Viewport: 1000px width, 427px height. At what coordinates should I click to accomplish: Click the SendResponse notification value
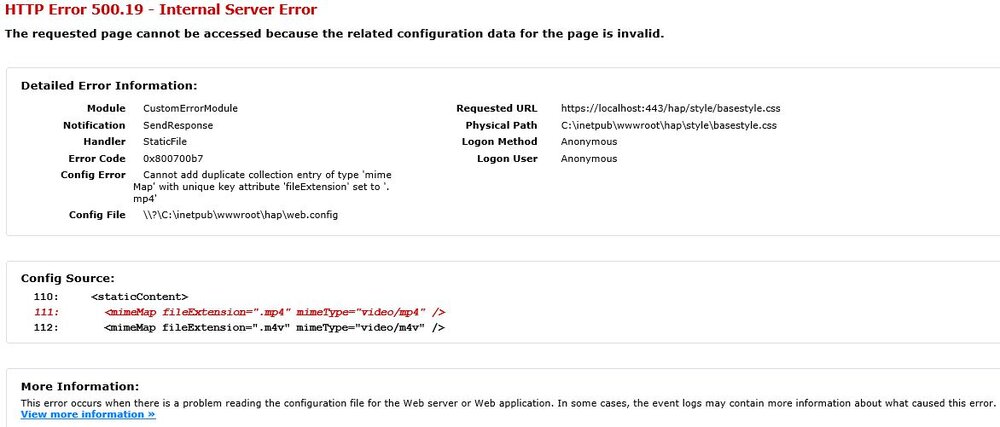point(178,126)
